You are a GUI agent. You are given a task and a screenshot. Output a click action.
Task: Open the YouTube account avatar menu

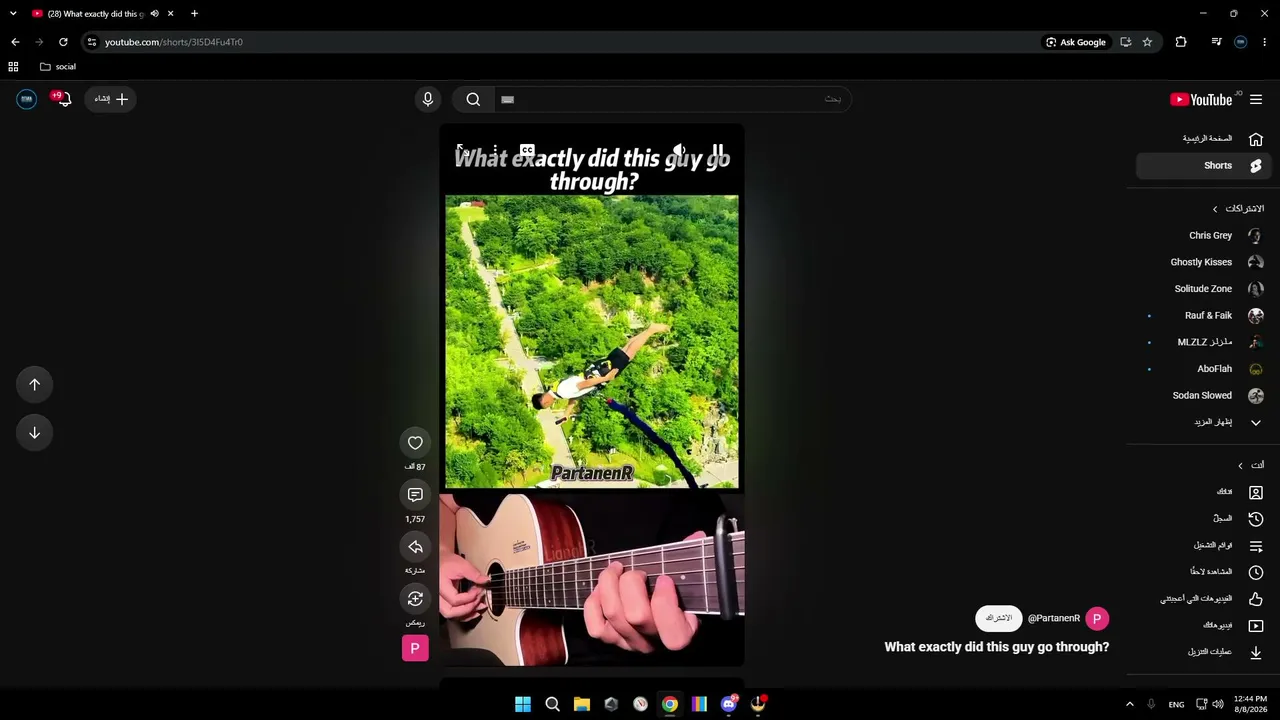point(27,99)
